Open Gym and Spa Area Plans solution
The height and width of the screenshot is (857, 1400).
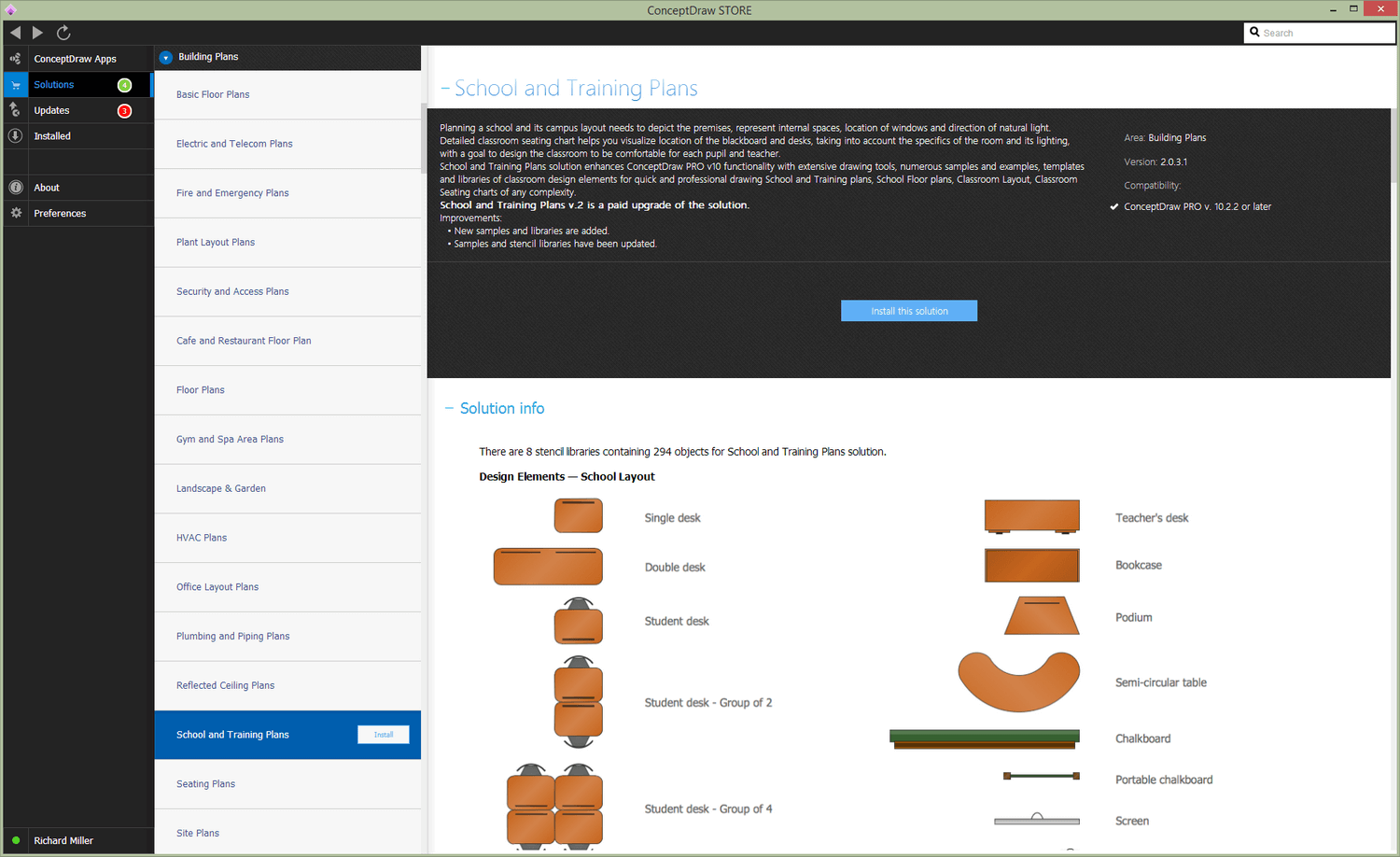click(287, 440)
